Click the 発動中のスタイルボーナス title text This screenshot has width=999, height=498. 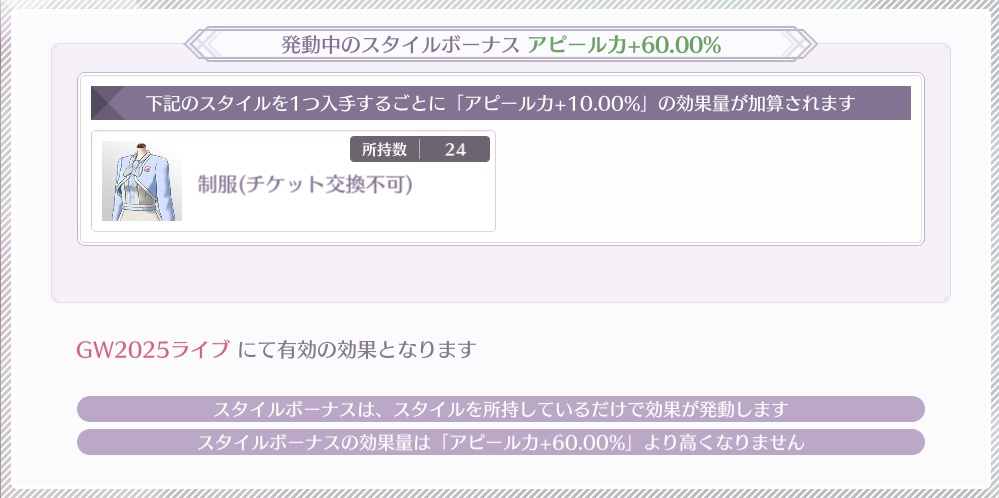coord(400,45)
